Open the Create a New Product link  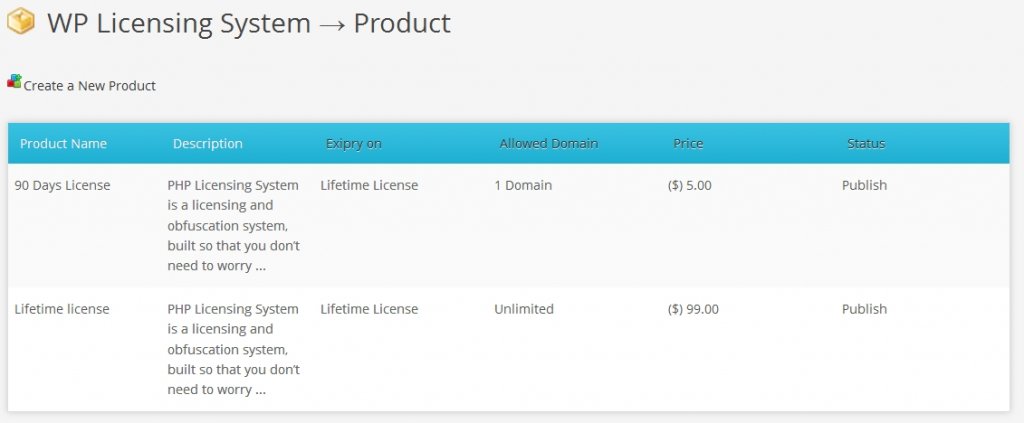tap(89, 86)
